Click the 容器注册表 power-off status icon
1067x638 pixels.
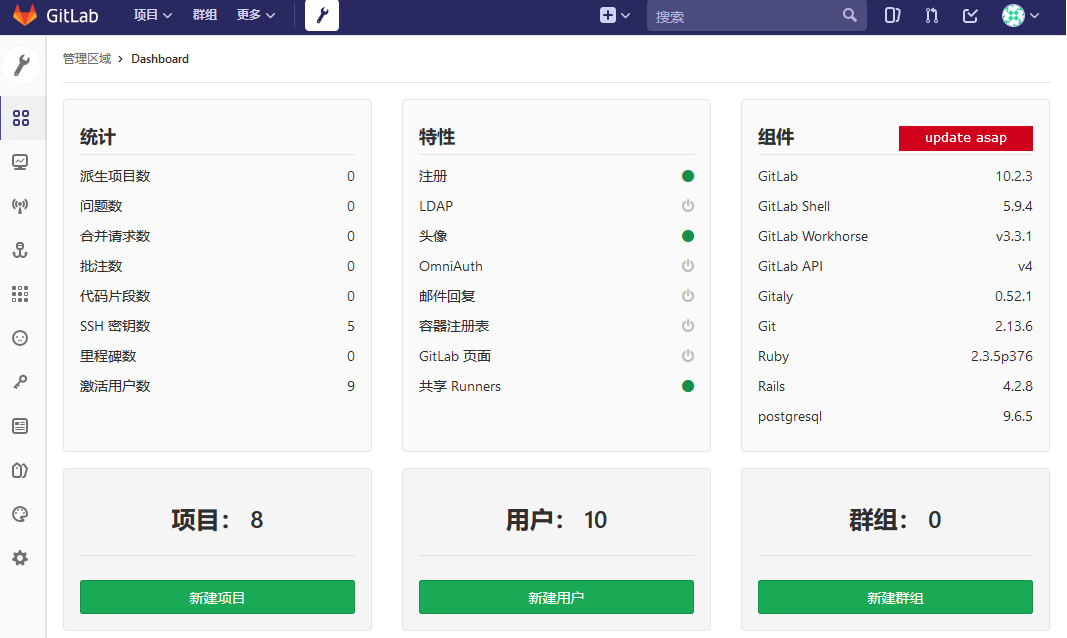688,326
